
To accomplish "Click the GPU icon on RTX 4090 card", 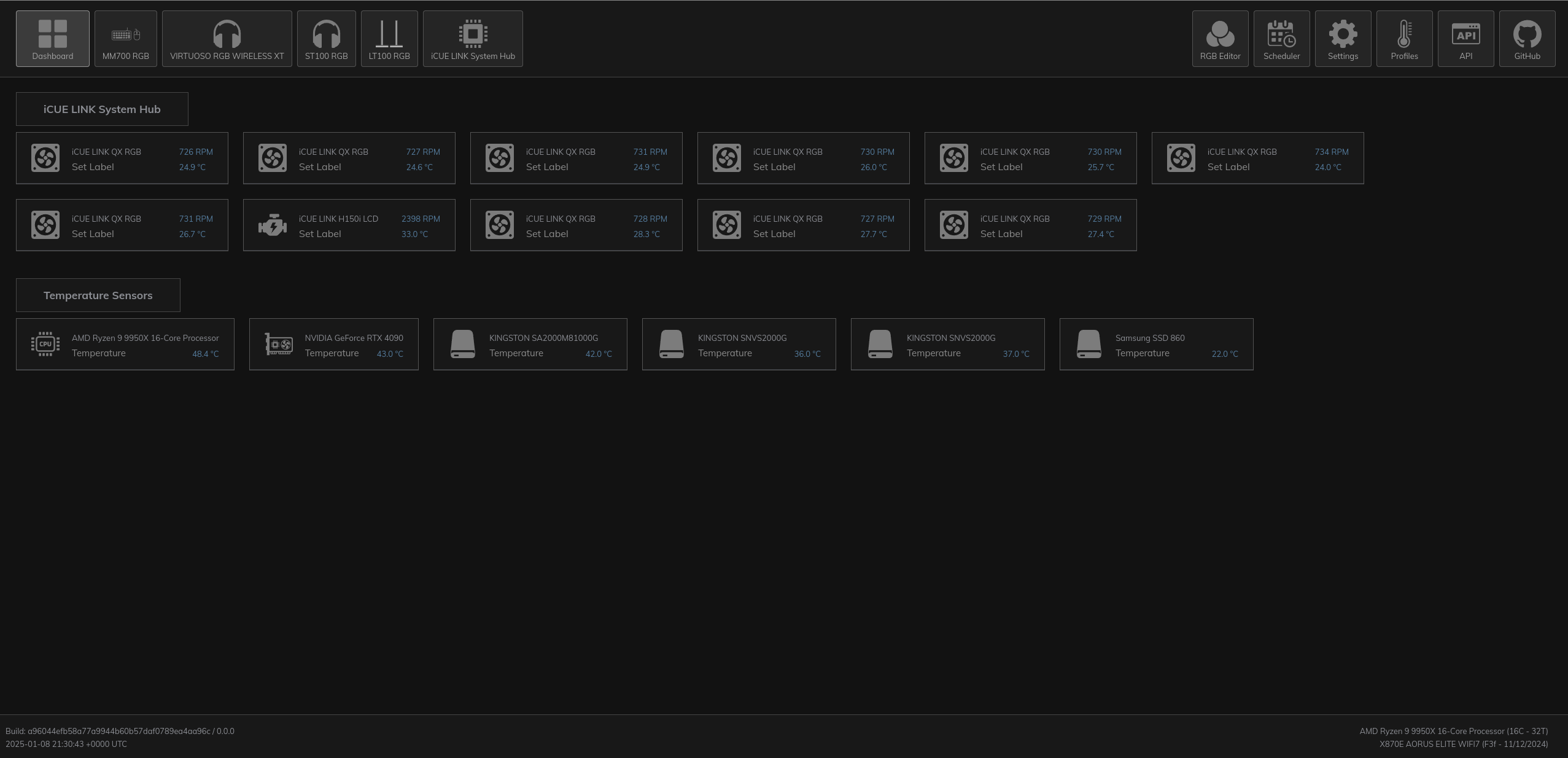I will click(x=279, y=344).
